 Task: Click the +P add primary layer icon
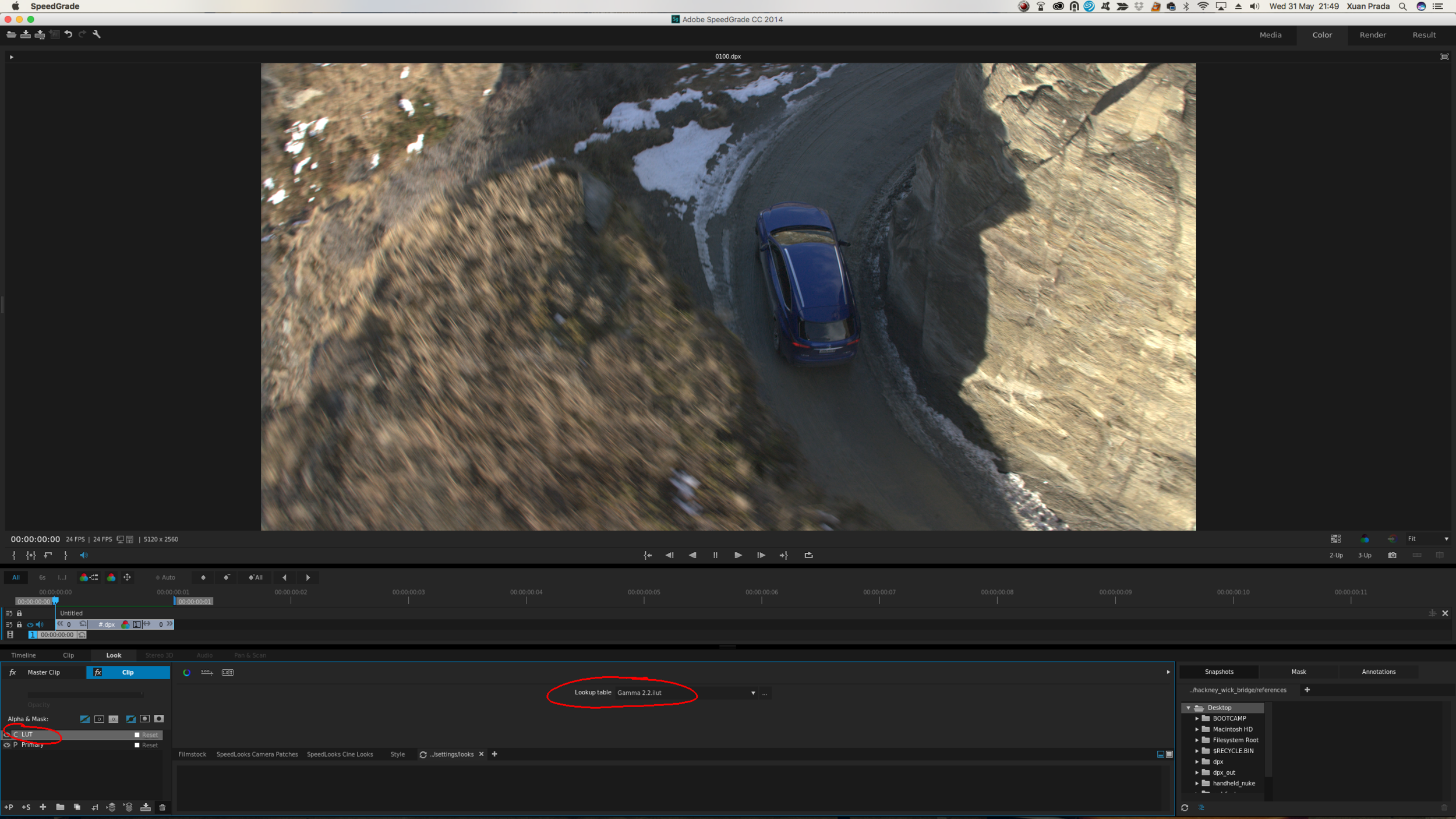[9, 807]
